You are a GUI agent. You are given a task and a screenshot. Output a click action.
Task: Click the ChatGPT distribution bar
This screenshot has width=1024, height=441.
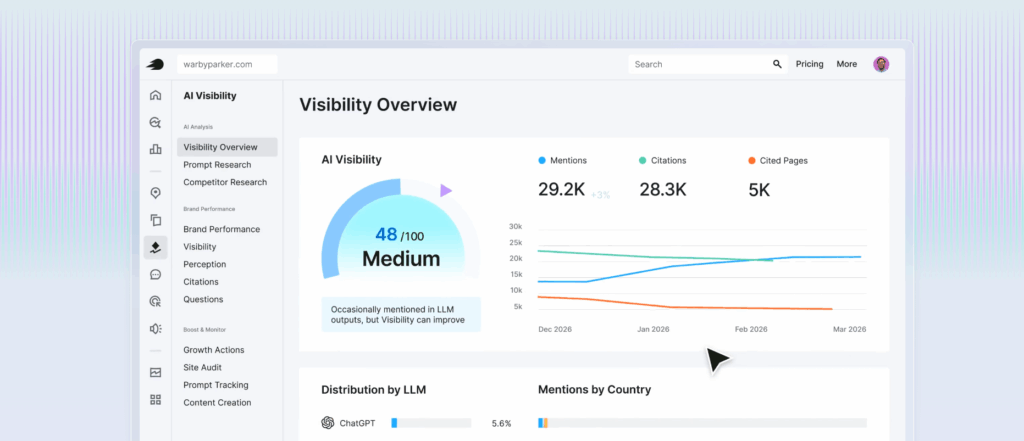431,423
